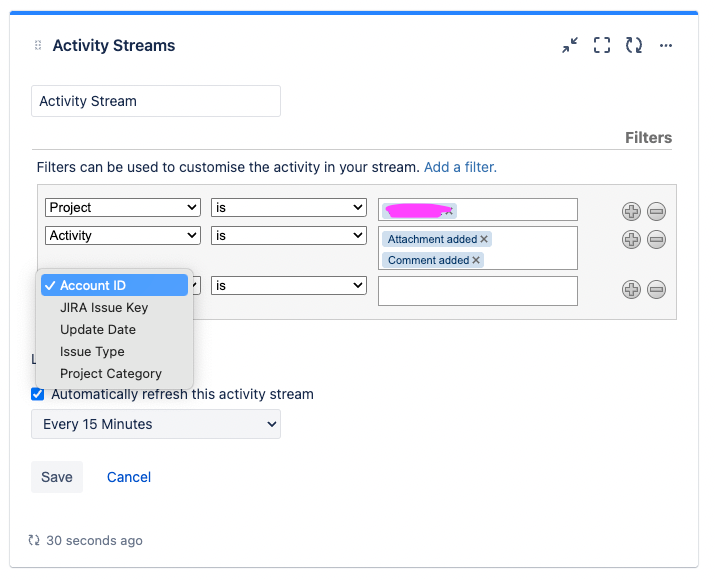Viewport: 715px width, 580px height.
Task: Save the activity stream settings
Action: [x=57, y=477]
